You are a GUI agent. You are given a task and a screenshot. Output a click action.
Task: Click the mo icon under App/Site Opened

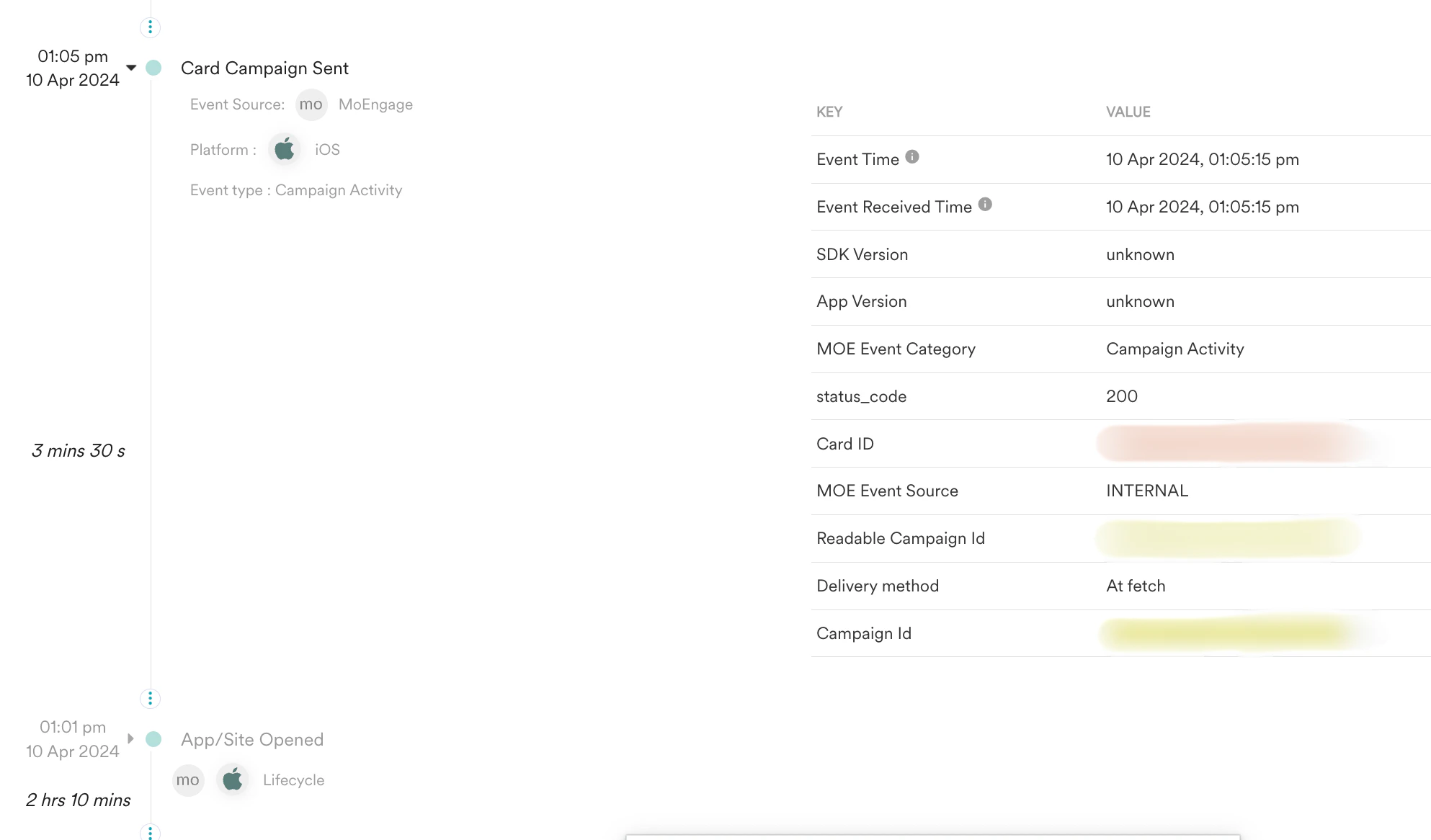pyautogui.click(x=187, y=779)
